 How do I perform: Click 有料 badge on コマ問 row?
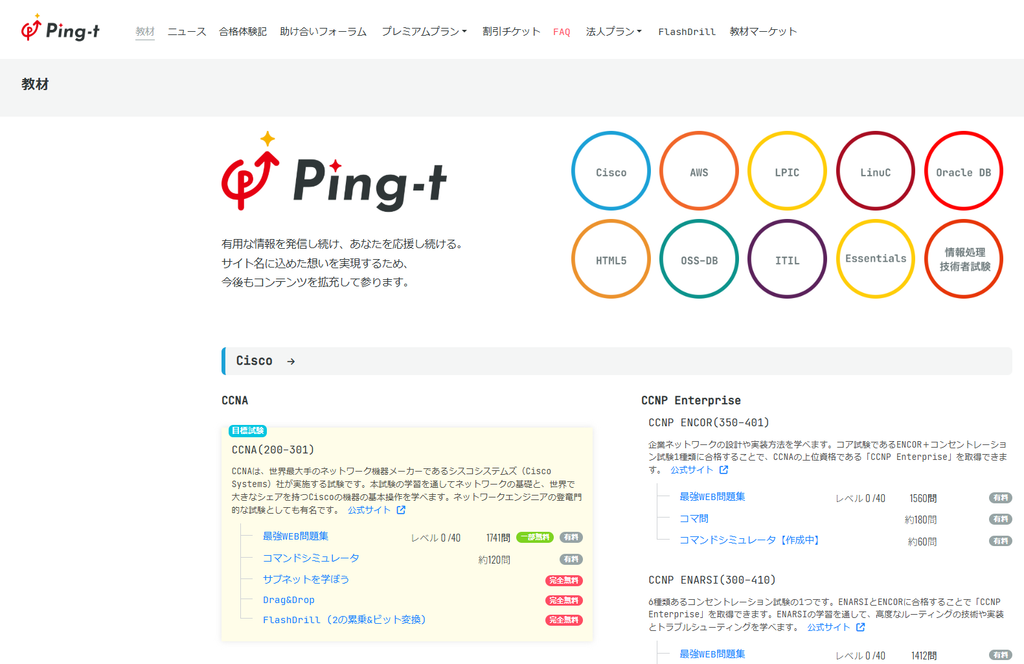point(1000,520)
